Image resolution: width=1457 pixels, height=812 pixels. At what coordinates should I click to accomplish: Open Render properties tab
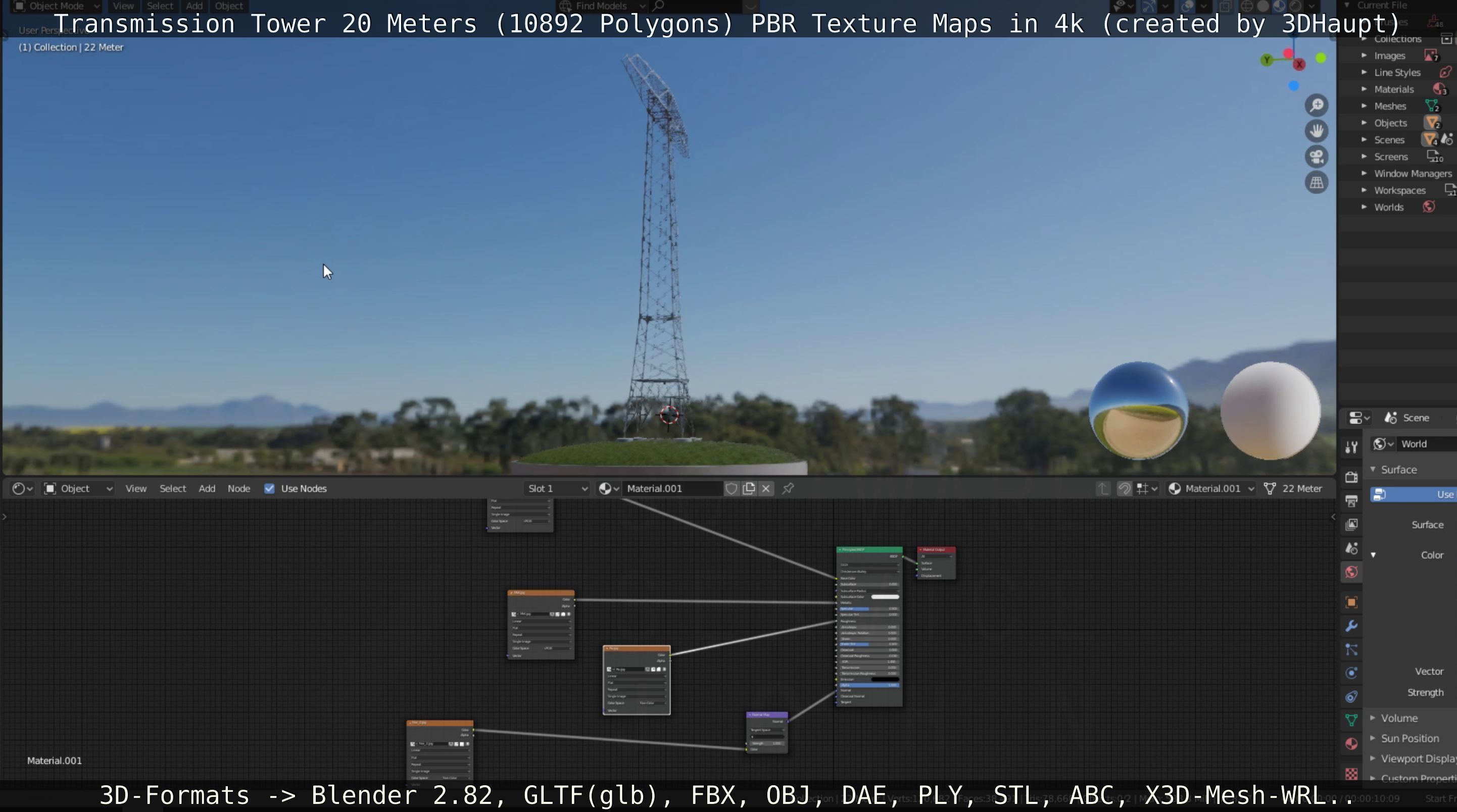[x=1351, y=477]
